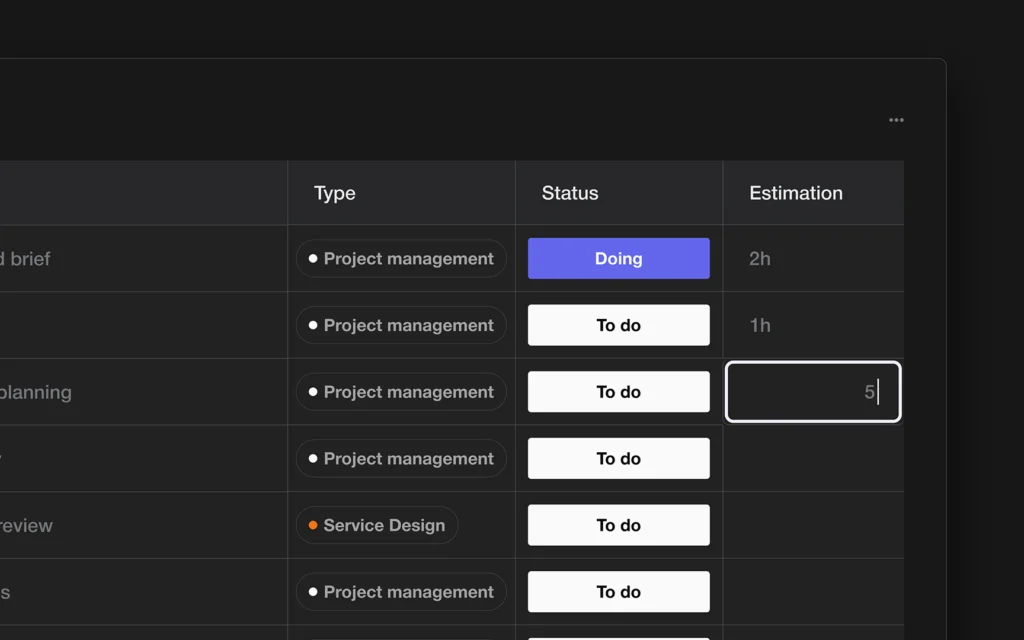Click the Status column header
This screenshot has height=640, width=1024.
570,193
